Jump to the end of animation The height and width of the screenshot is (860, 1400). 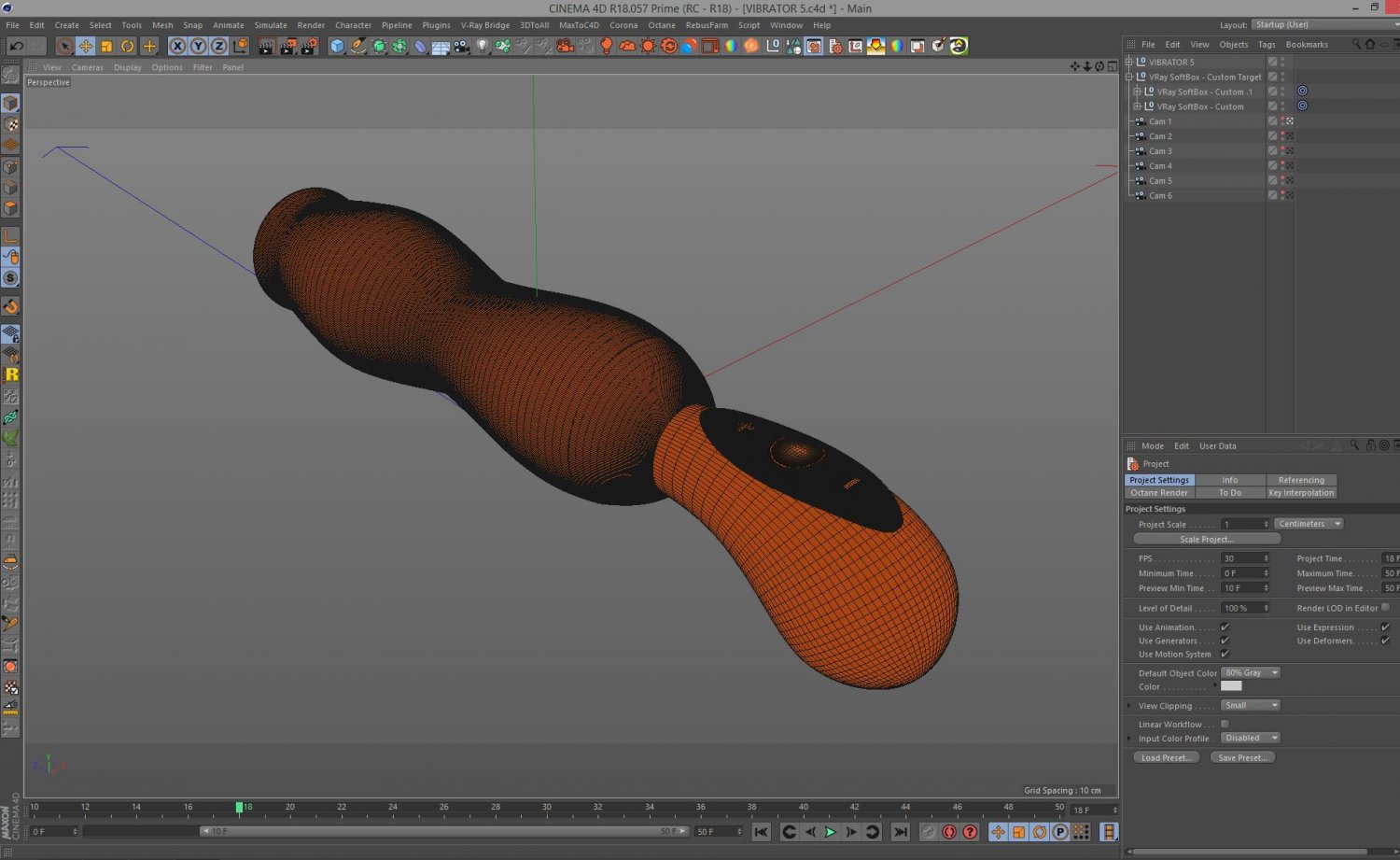tap(900, 832)
